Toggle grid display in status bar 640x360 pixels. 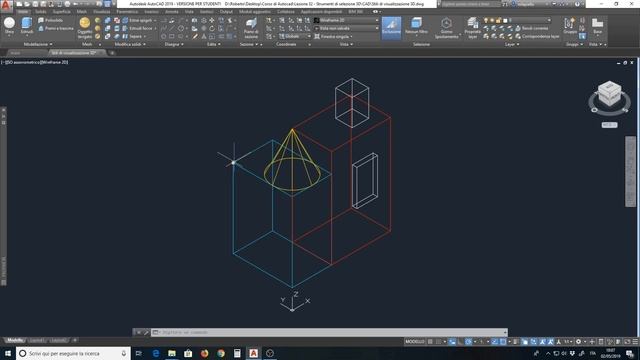click(430, 342)
